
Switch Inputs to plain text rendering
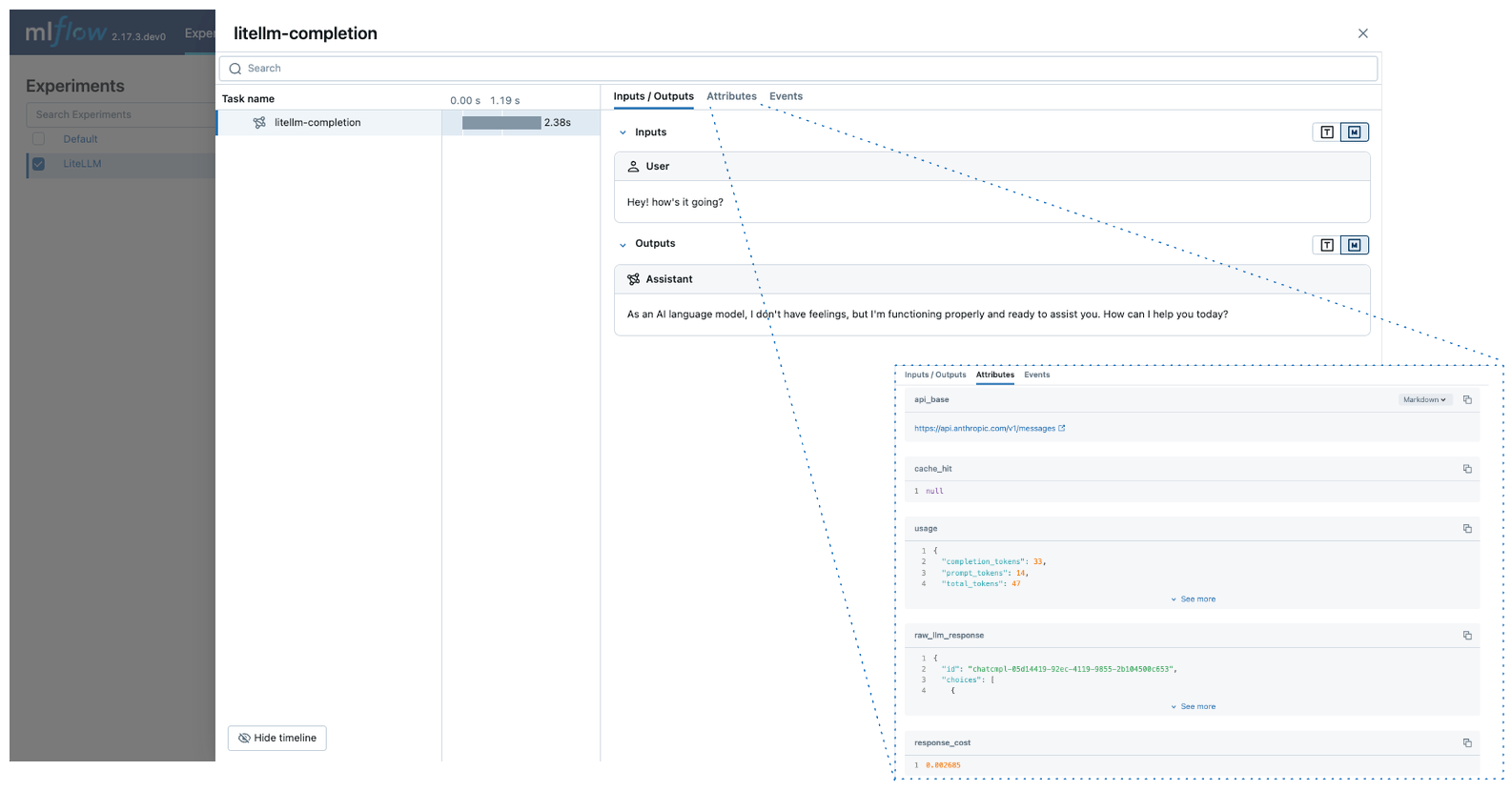[1327, 132]
